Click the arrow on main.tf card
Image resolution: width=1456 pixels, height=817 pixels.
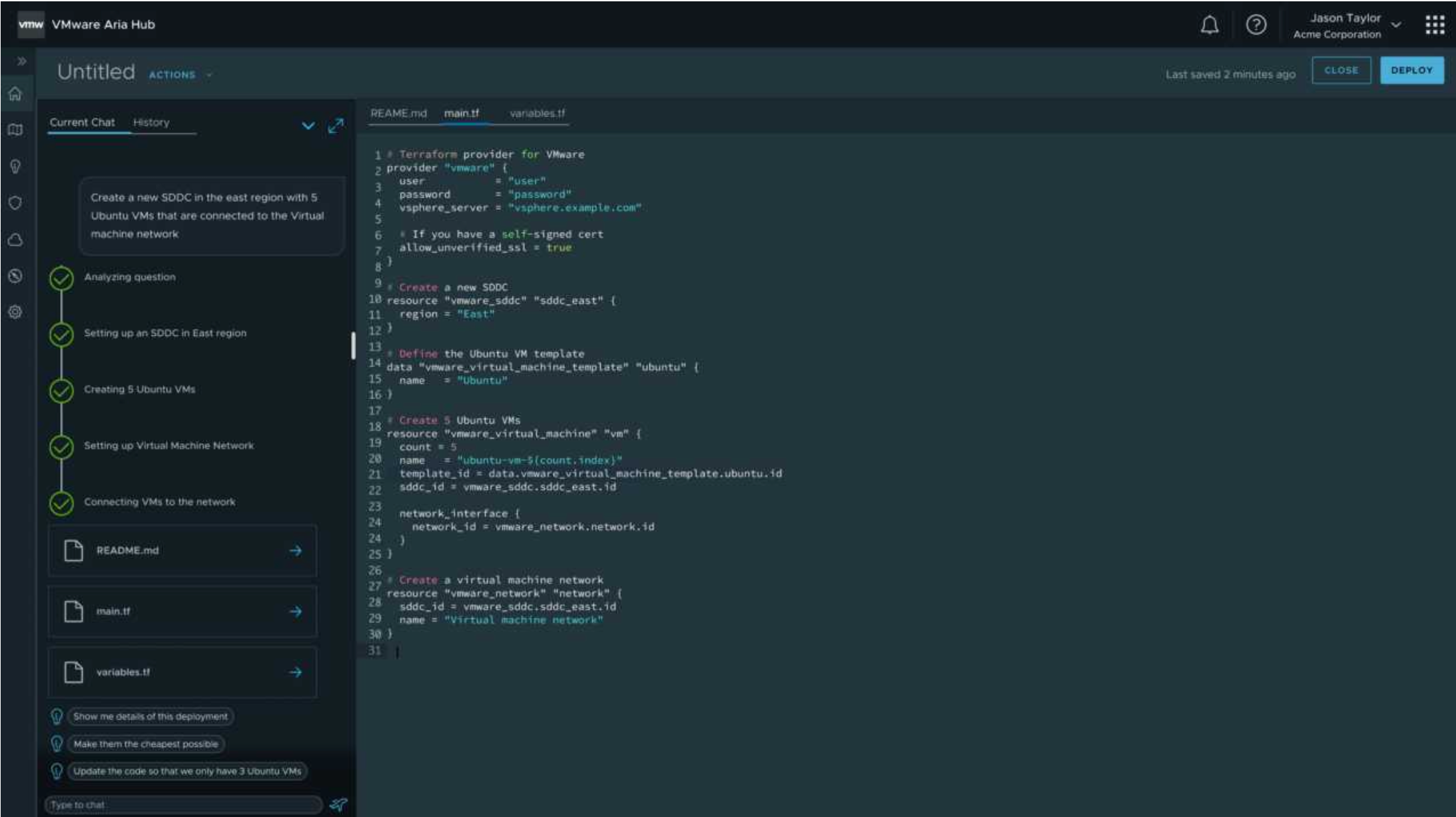coord(296,612)
